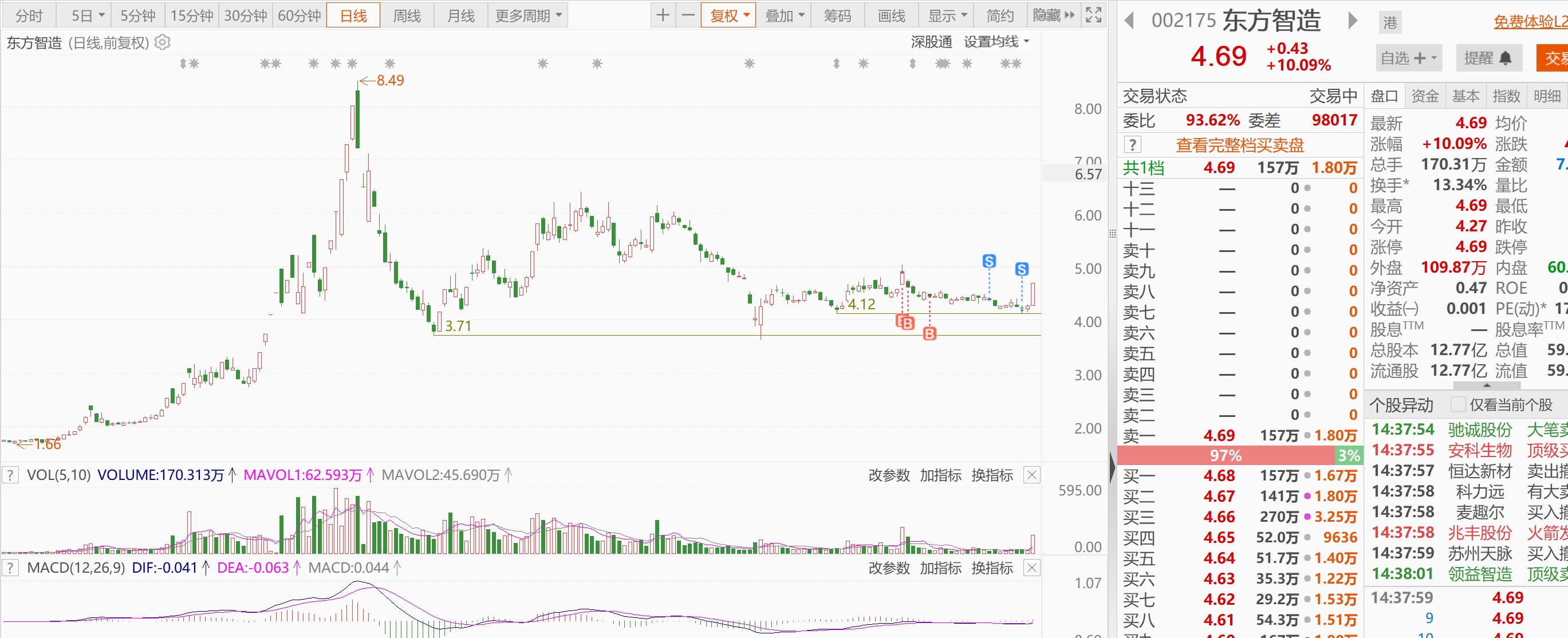Click VOL panel 加指标 link
Screen dimensions: 1568x638
coord(940,475)
